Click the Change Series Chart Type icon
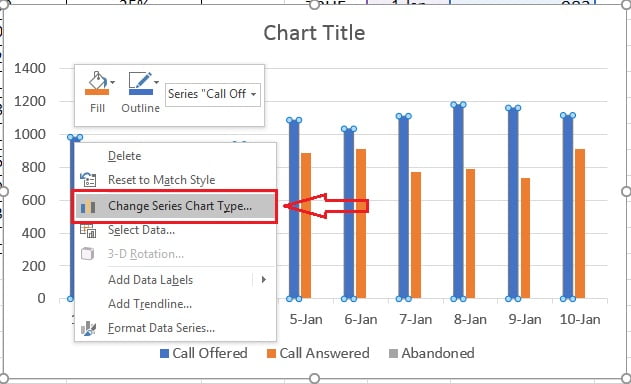631x384 pixels. [88, 207]
